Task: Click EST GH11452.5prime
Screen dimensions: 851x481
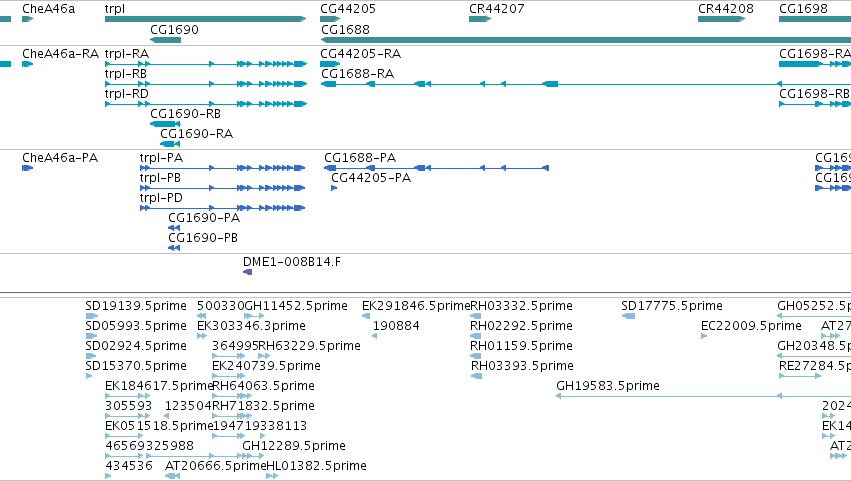Action: click(x=296, y=306)
